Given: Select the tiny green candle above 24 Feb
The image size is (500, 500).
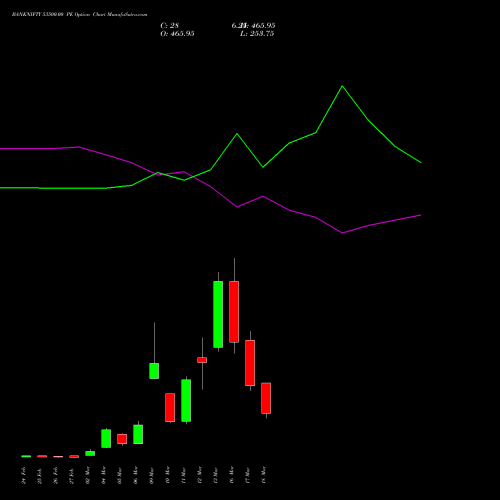Looking at the screenshot, I should click(26, 456).
